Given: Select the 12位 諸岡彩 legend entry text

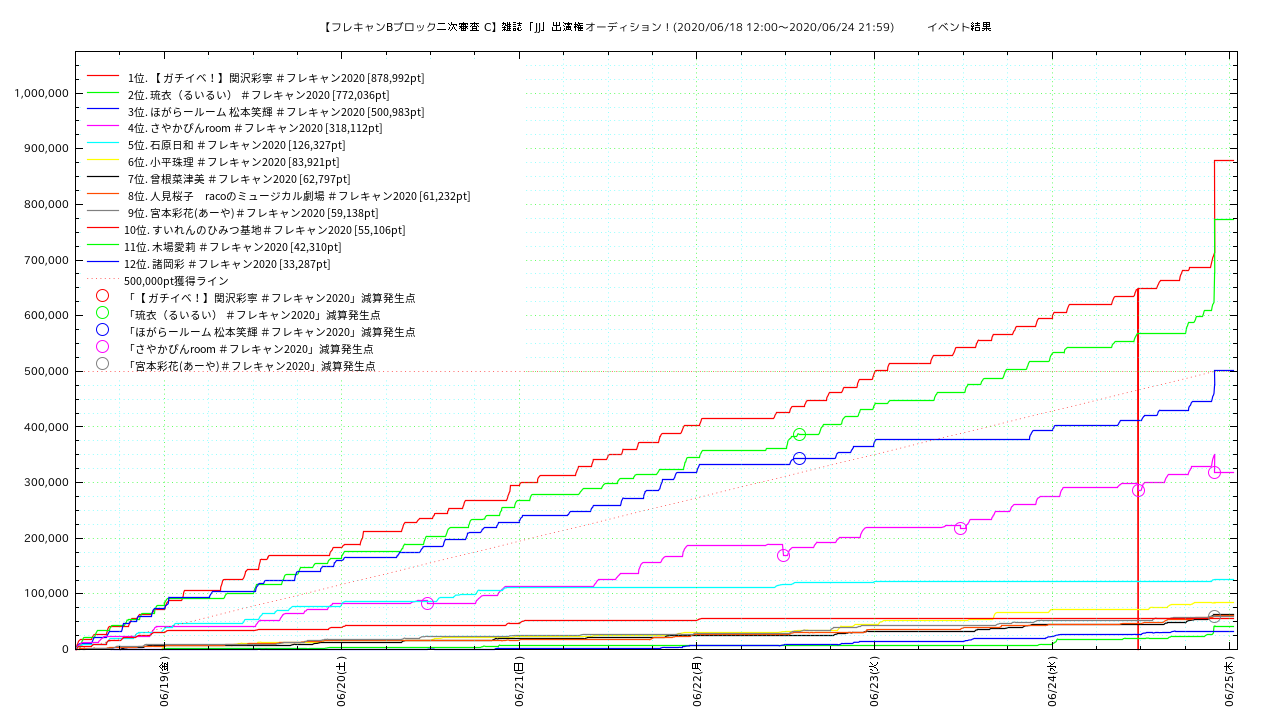Looking at the screenshot, I should pos(228,264).
